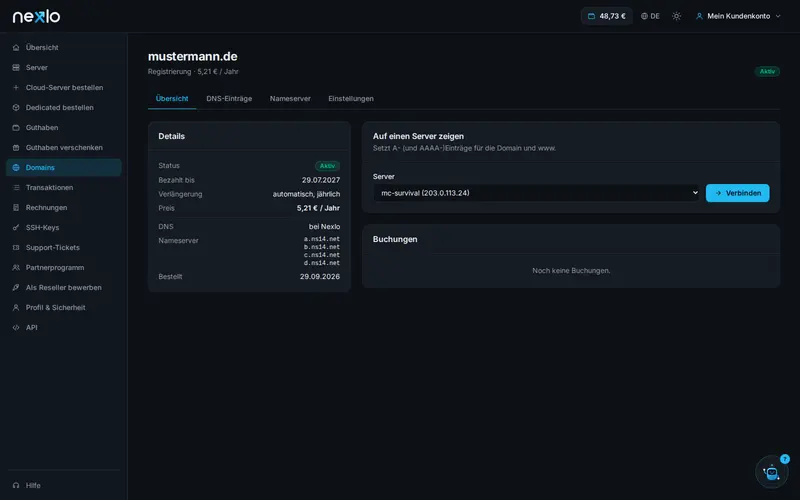
Task: Open Guthaben verschenken sidebar entry
Action: [64, 147]
